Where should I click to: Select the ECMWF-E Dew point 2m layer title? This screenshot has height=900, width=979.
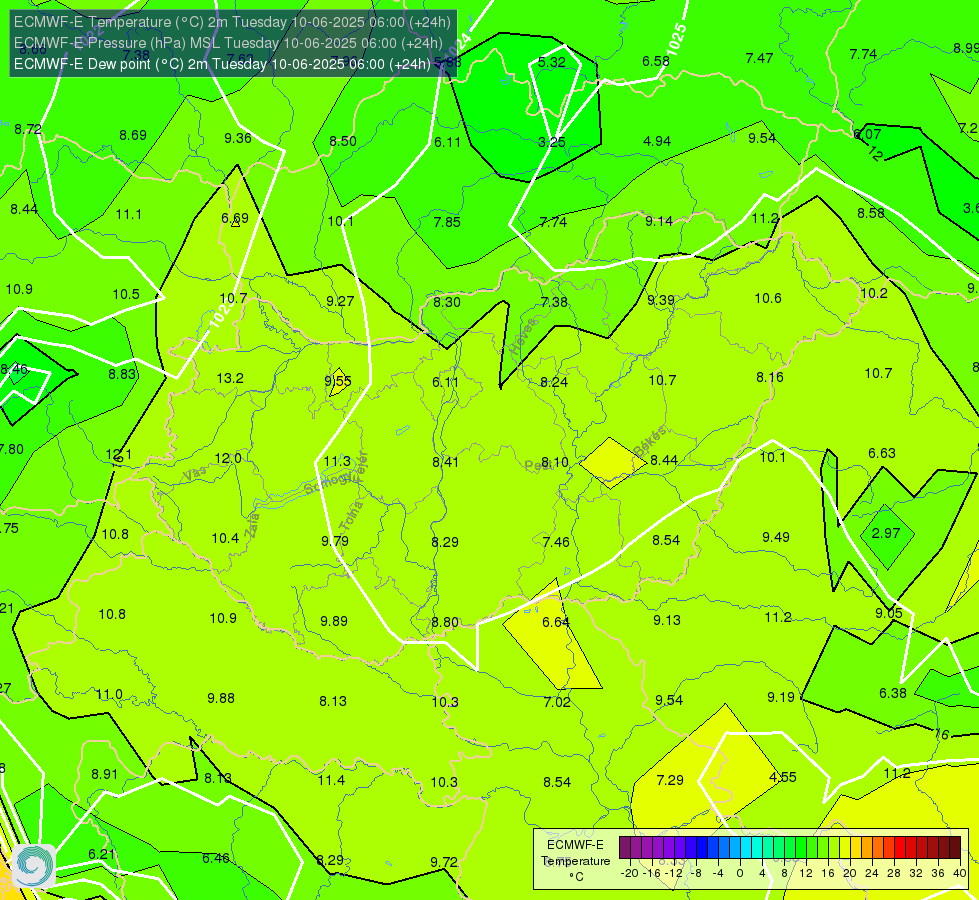point(222,64)
